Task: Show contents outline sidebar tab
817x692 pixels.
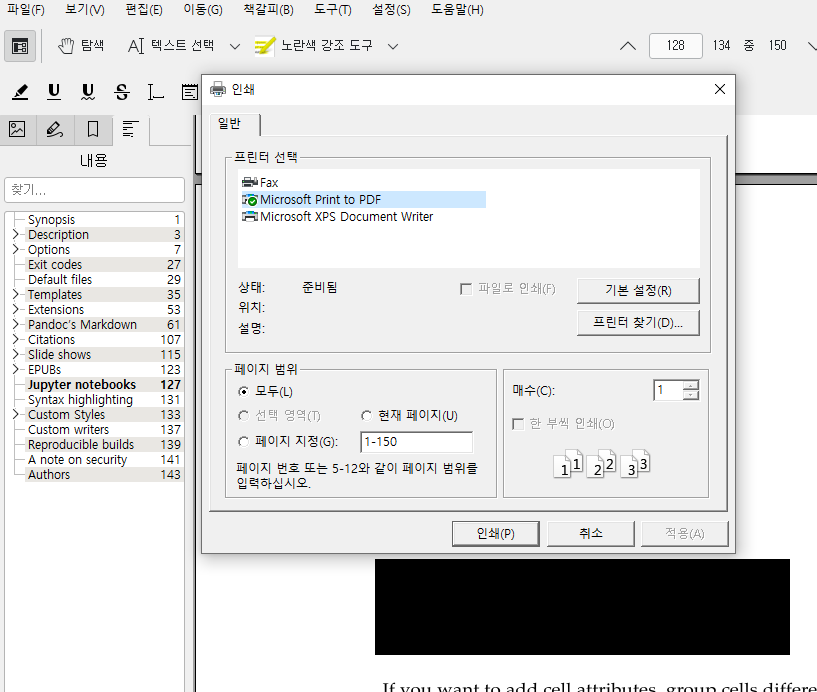Action: [130, 129]
